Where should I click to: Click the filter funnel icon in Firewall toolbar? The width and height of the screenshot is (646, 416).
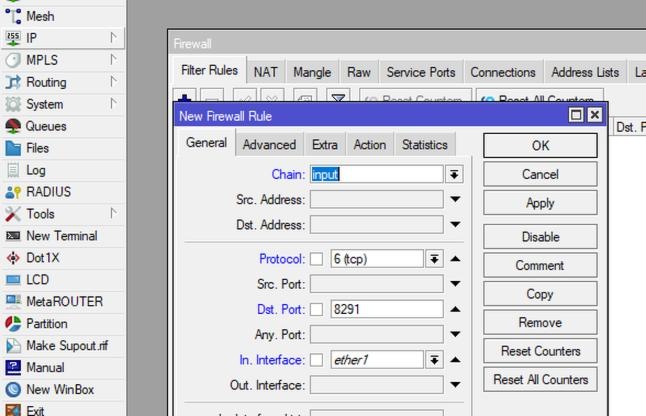point(338,98)
